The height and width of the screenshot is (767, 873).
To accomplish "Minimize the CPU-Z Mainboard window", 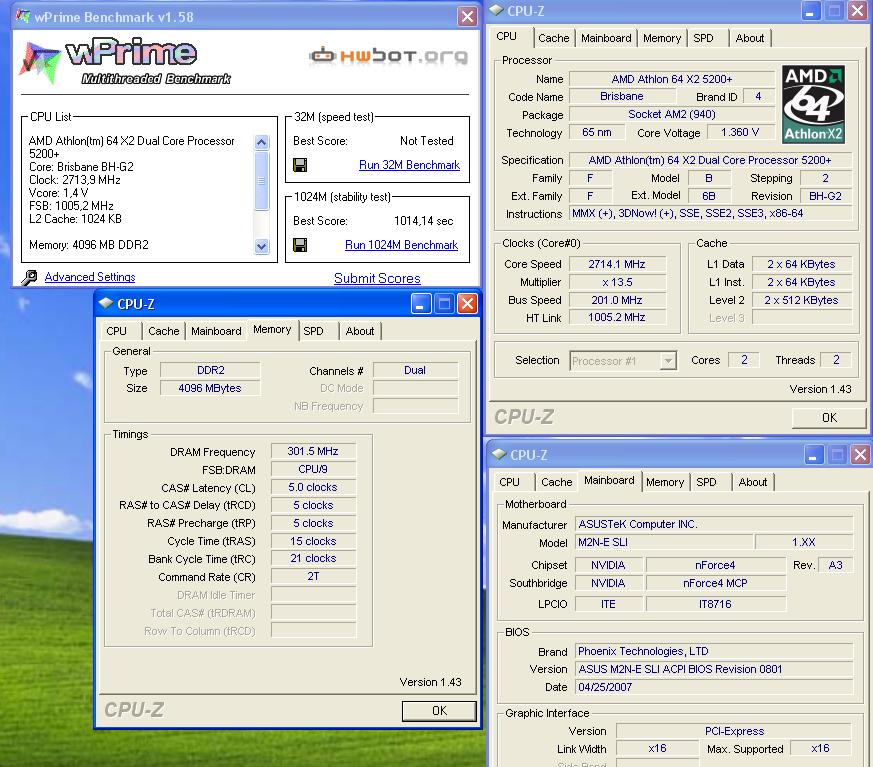I will pyautogui.click(x=813, y=455).
